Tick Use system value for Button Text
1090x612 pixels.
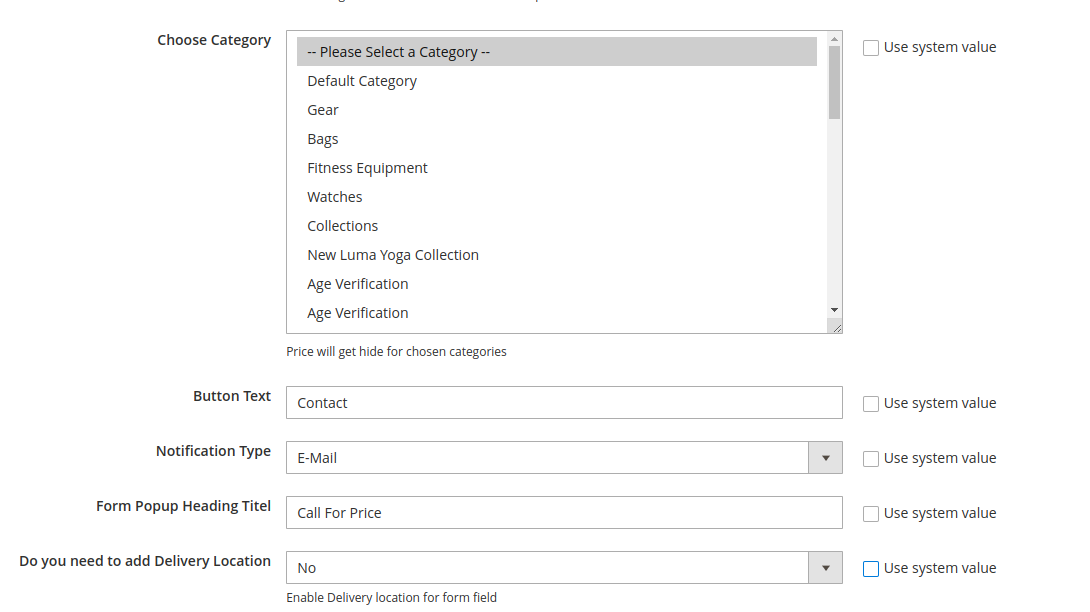pyautogui.click(x=871, y=404)
